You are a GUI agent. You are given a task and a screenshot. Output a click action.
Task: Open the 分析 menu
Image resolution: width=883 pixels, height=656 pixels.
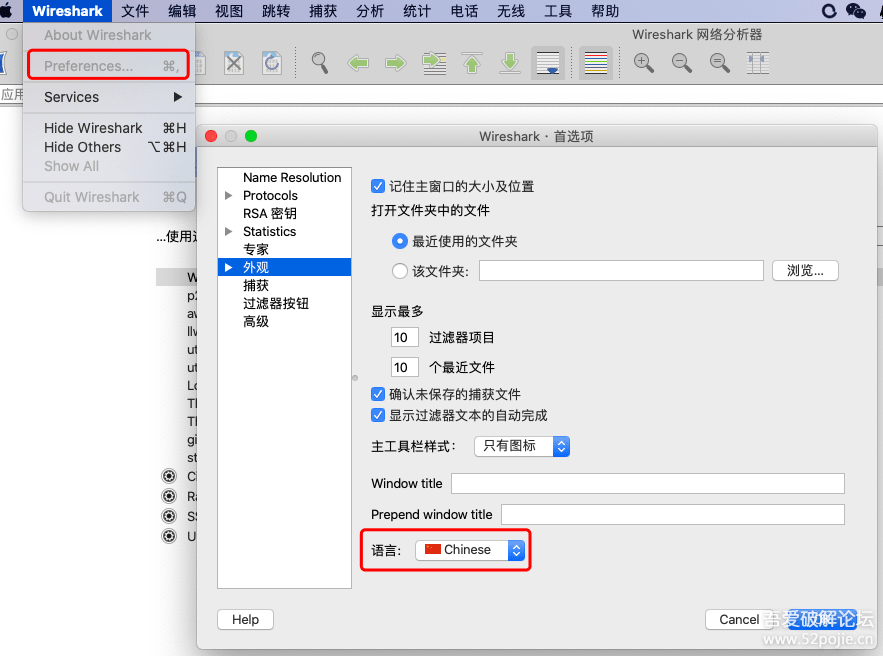(x=369, y=11)
